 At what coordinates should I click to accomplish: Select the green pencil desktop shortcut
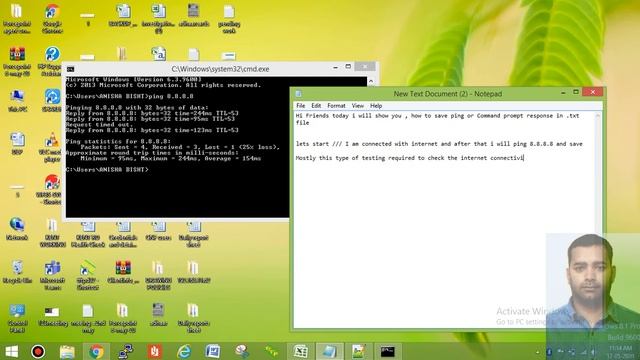click(88, 276)
